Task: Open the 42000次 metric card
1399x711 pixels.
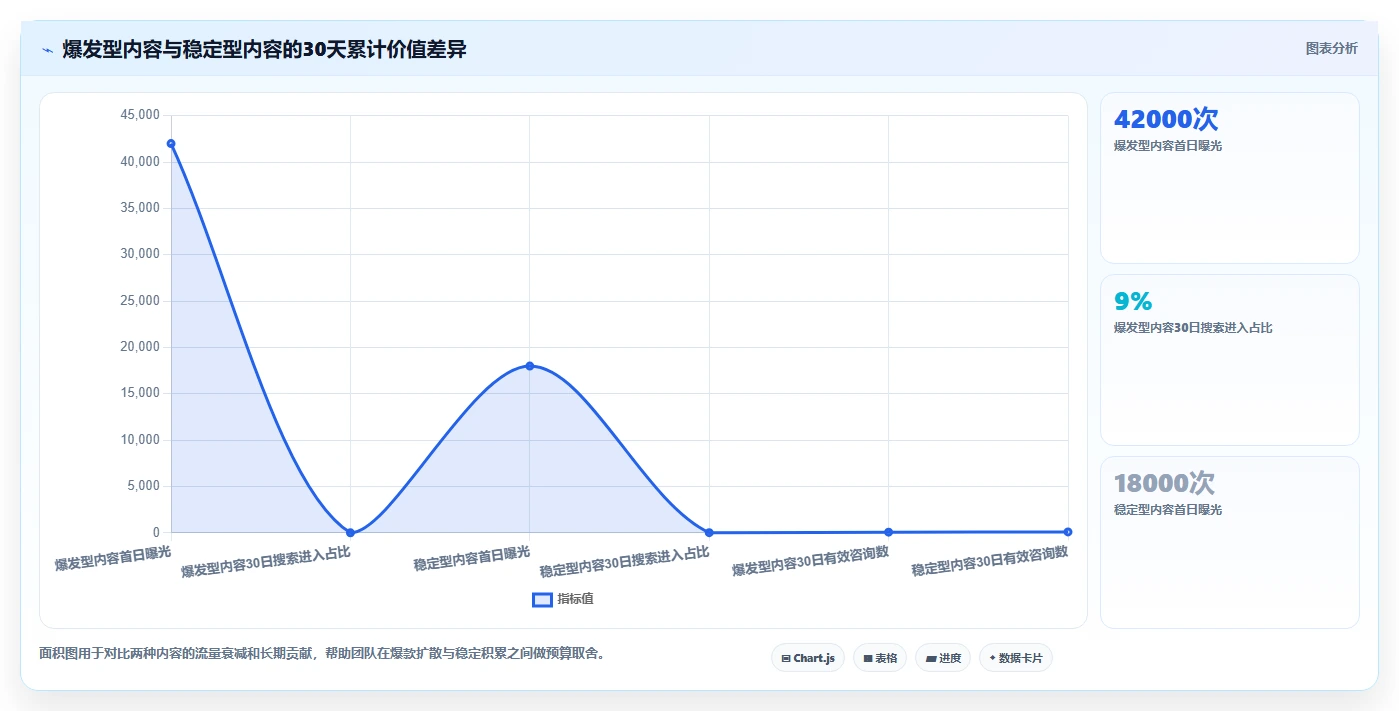Action: [x=1230, y=178]
